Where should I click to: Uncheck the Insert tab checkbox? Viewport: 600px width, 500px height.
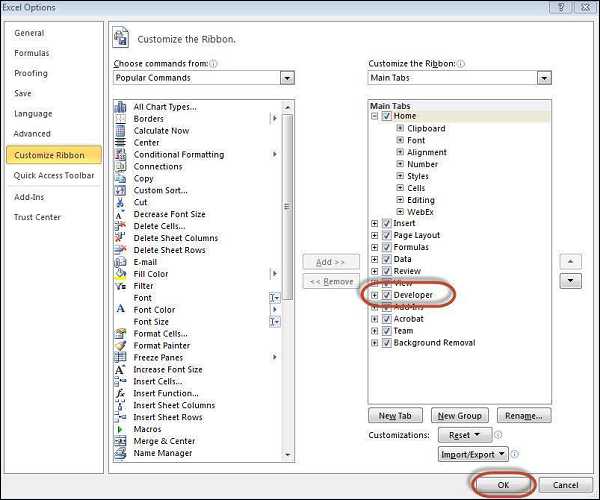pos(386,223)
